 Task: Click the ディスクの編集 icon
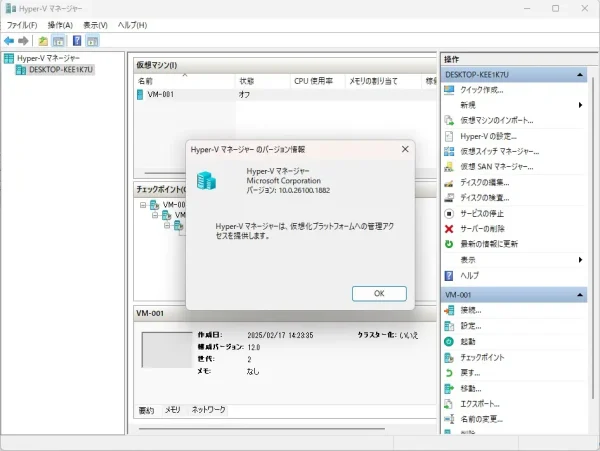449,183
